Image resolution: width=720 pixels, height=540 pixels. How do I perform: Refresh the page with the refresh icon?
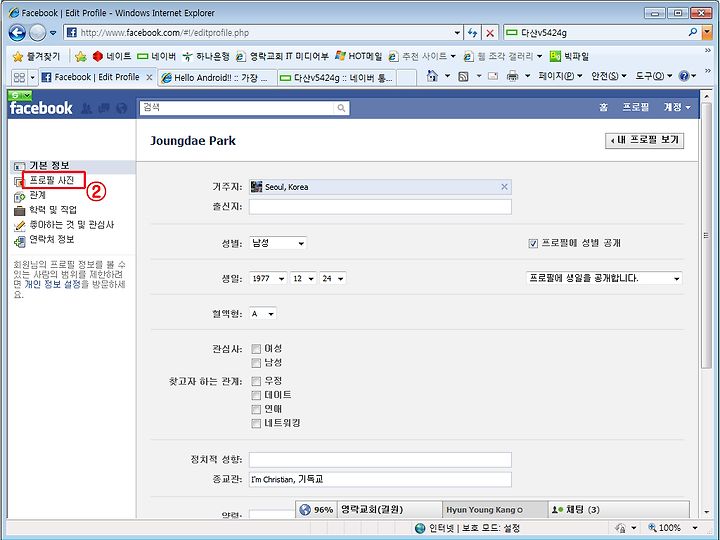tap(472, 33)
